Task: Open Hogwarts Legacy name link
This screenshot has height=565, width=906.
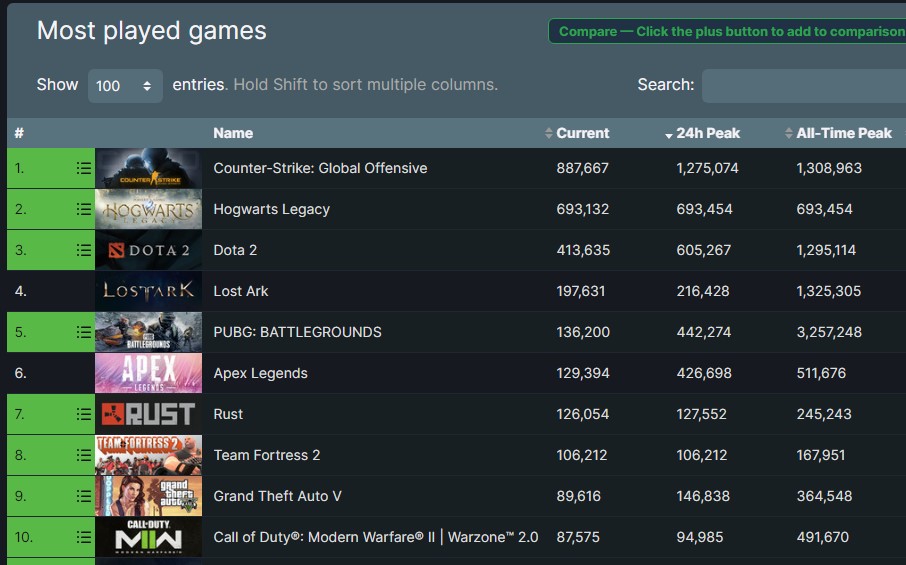Action: tap(272, 209)
